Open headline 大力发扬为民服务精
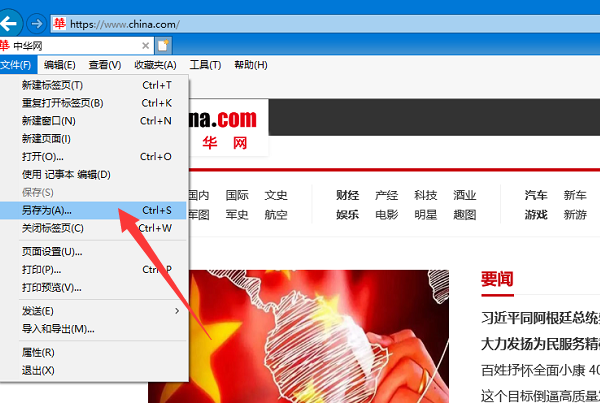This screenshot has height=403, width=600. click(540, 344)
